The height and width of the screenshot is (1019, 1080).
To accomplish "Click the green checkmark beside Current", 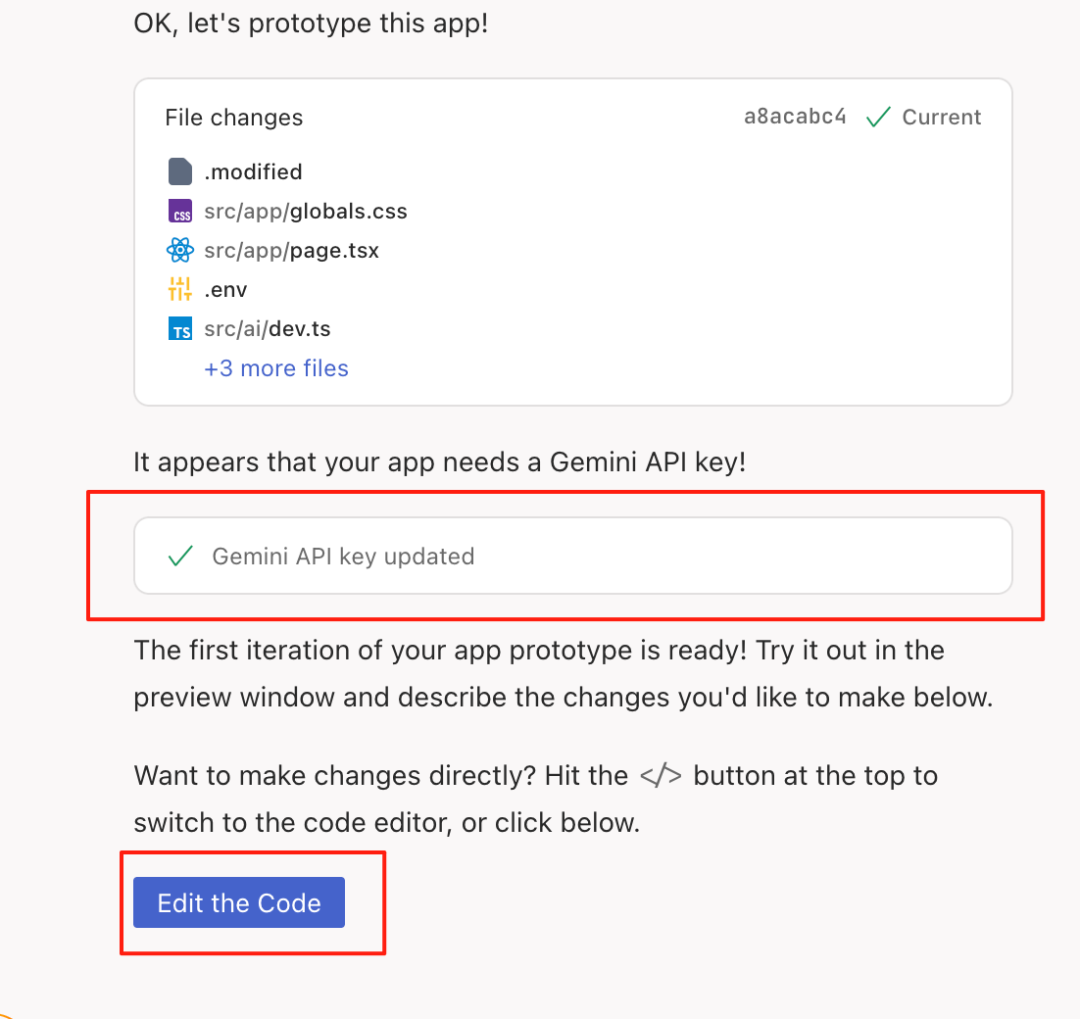I will pos(878,116).
